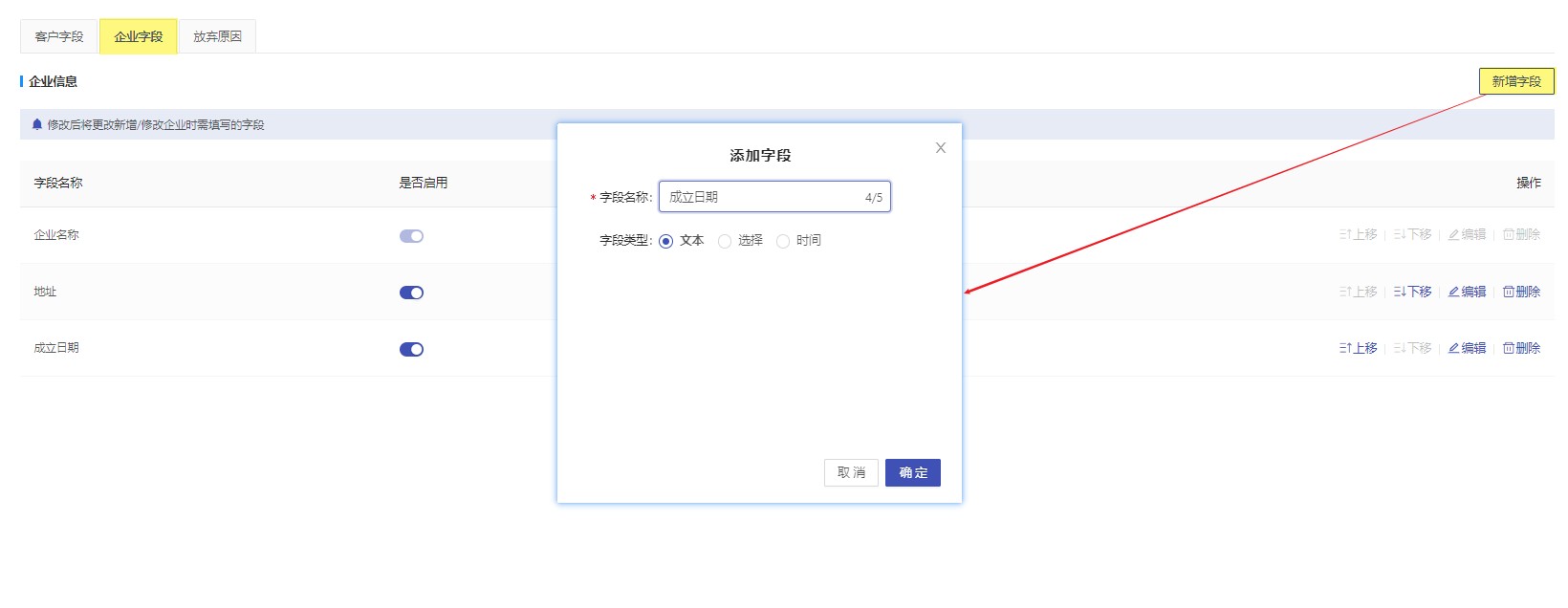Viewport: 1568px width, 608px height.
Task: Toggle the 企业名称 enabled switch
Action: pyautogui.click(x=411, y=236)
